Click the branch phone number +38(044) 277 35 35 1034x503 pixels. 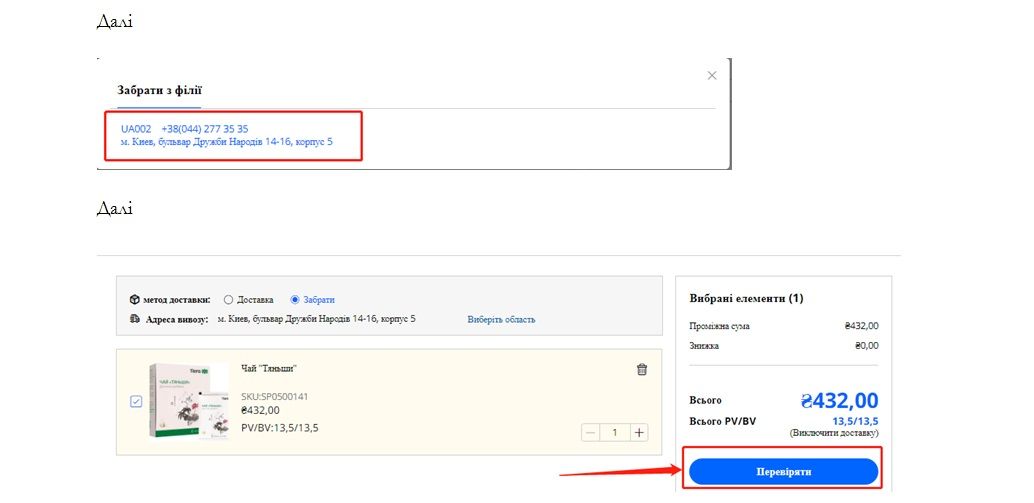[205, 129]
